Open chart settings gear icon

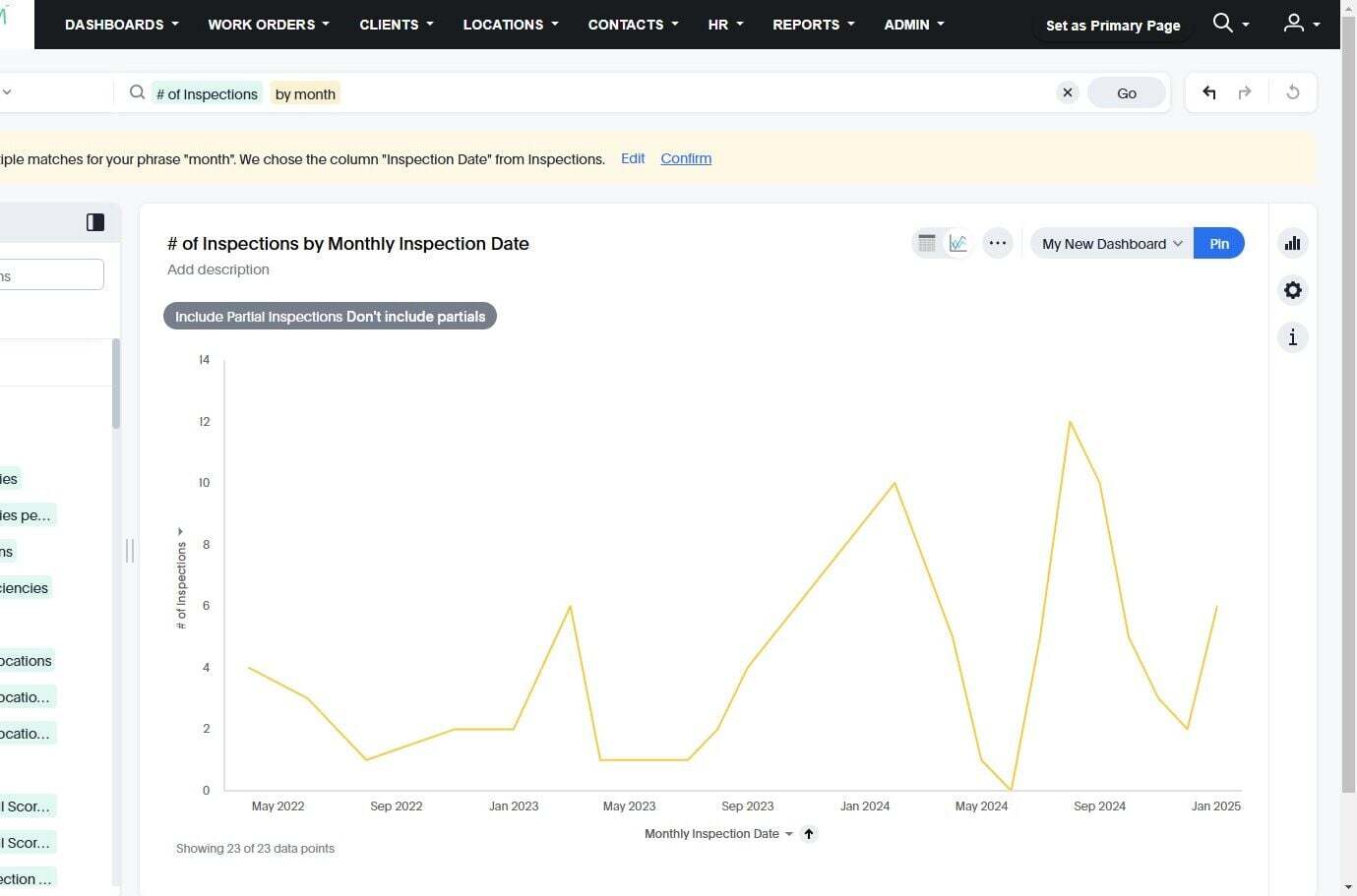[x=1293, y=290]
